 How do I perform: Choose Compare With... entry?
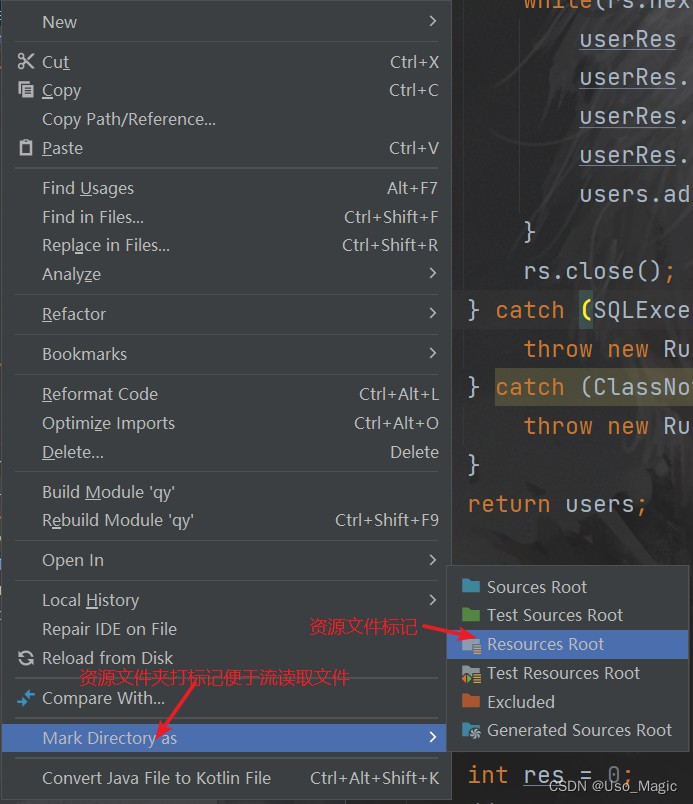coord(226,698)
